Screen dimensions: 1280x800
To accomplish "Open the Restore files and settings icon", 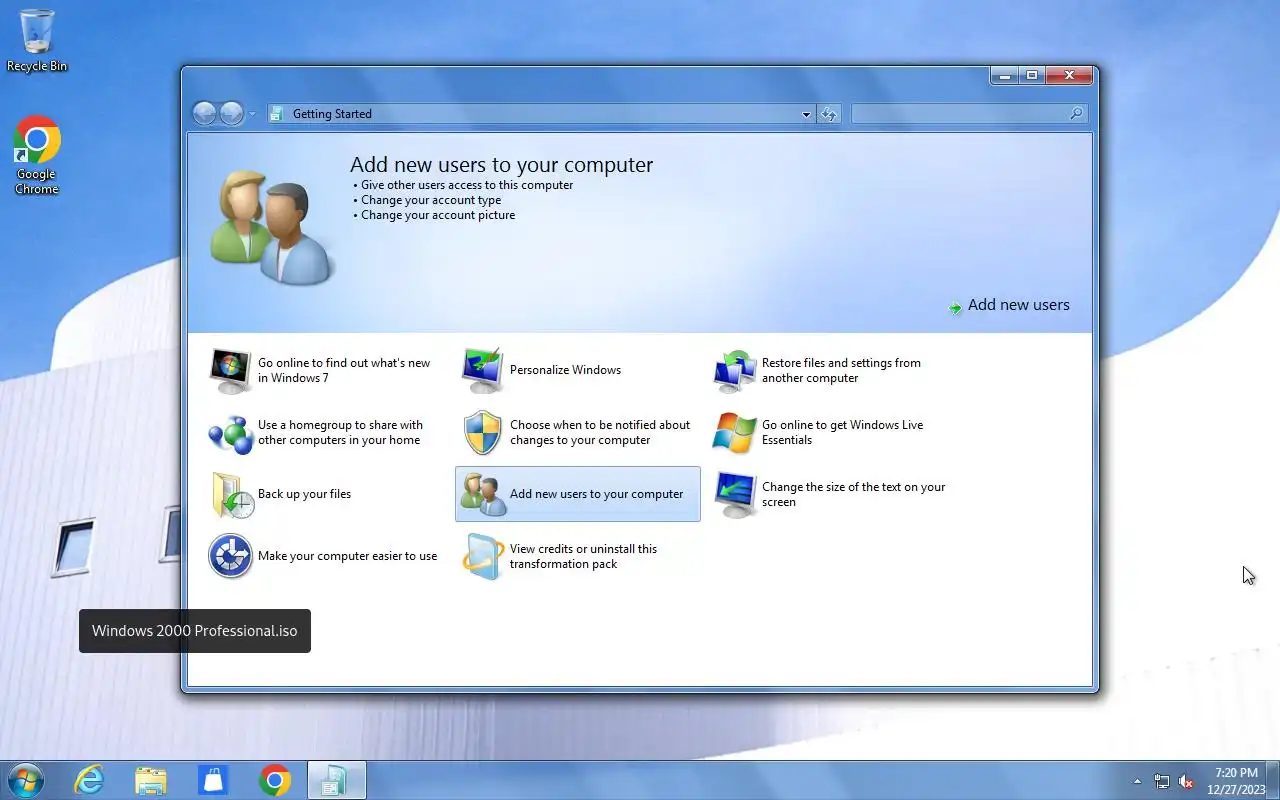I will pos(735,371).
